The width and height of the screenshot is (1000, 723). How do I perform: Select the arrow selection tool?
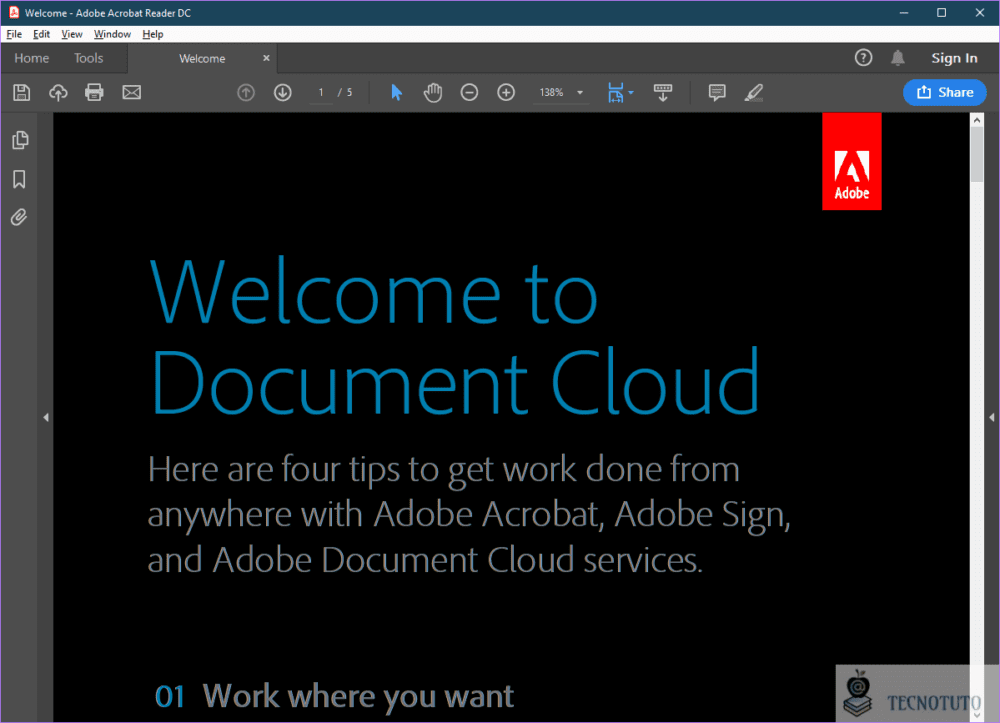(x=396, y=92)
